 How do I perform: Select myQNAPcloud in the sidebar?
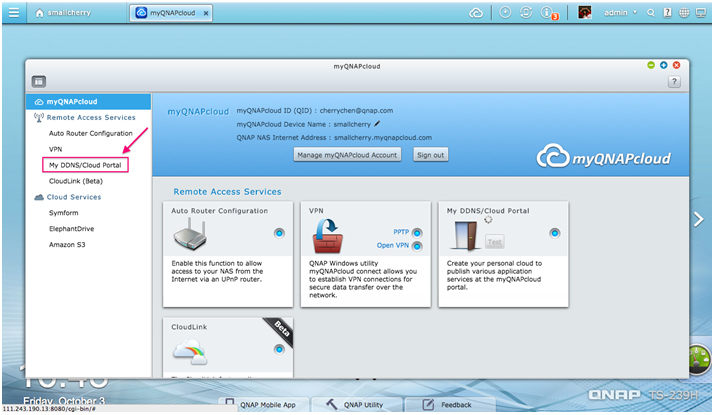point(88,102)
